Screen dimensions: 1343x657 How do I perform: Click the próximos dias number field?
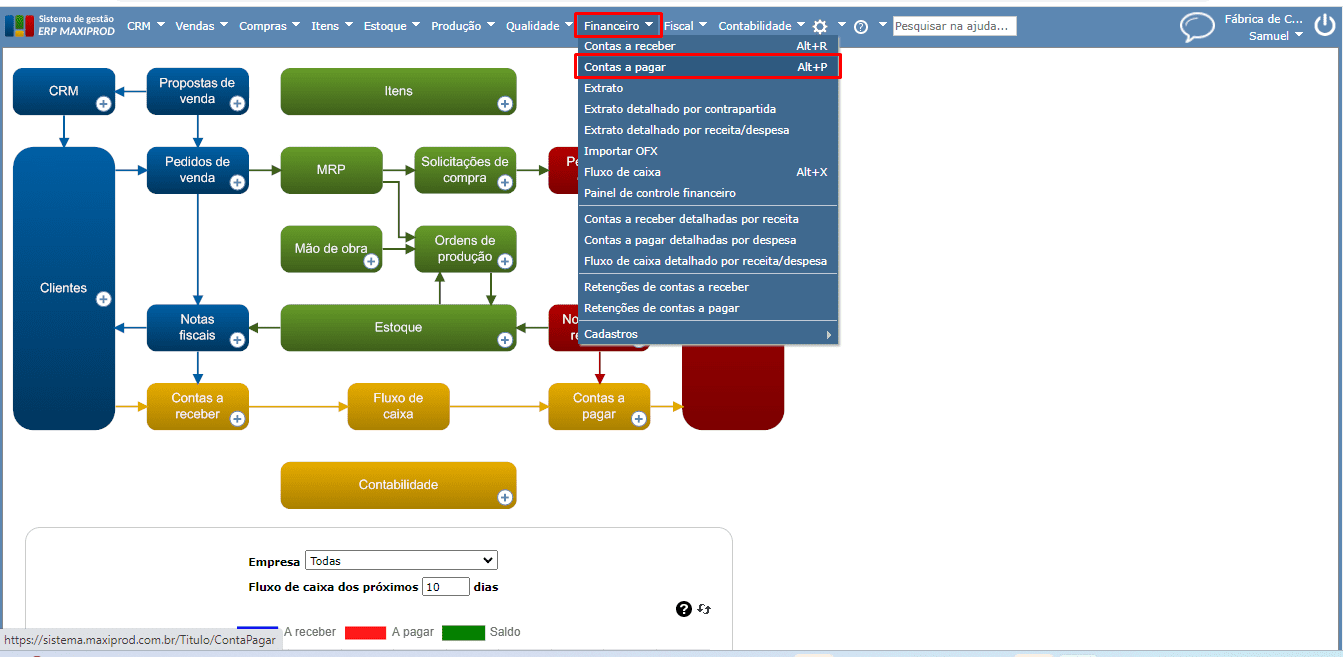pos(446,587)
